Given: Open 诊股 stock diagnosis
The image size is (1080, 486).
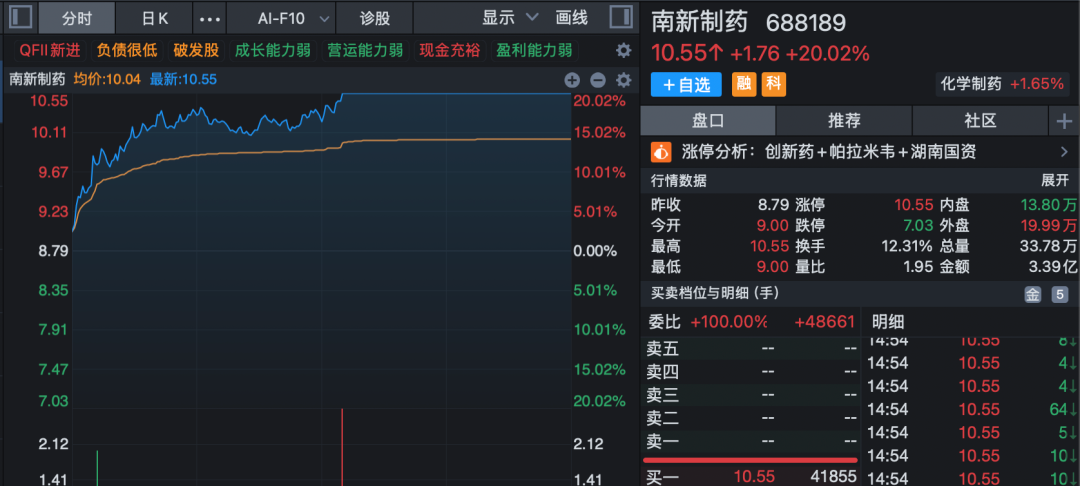Looking at the screenshot, I should tap(375, 19).
